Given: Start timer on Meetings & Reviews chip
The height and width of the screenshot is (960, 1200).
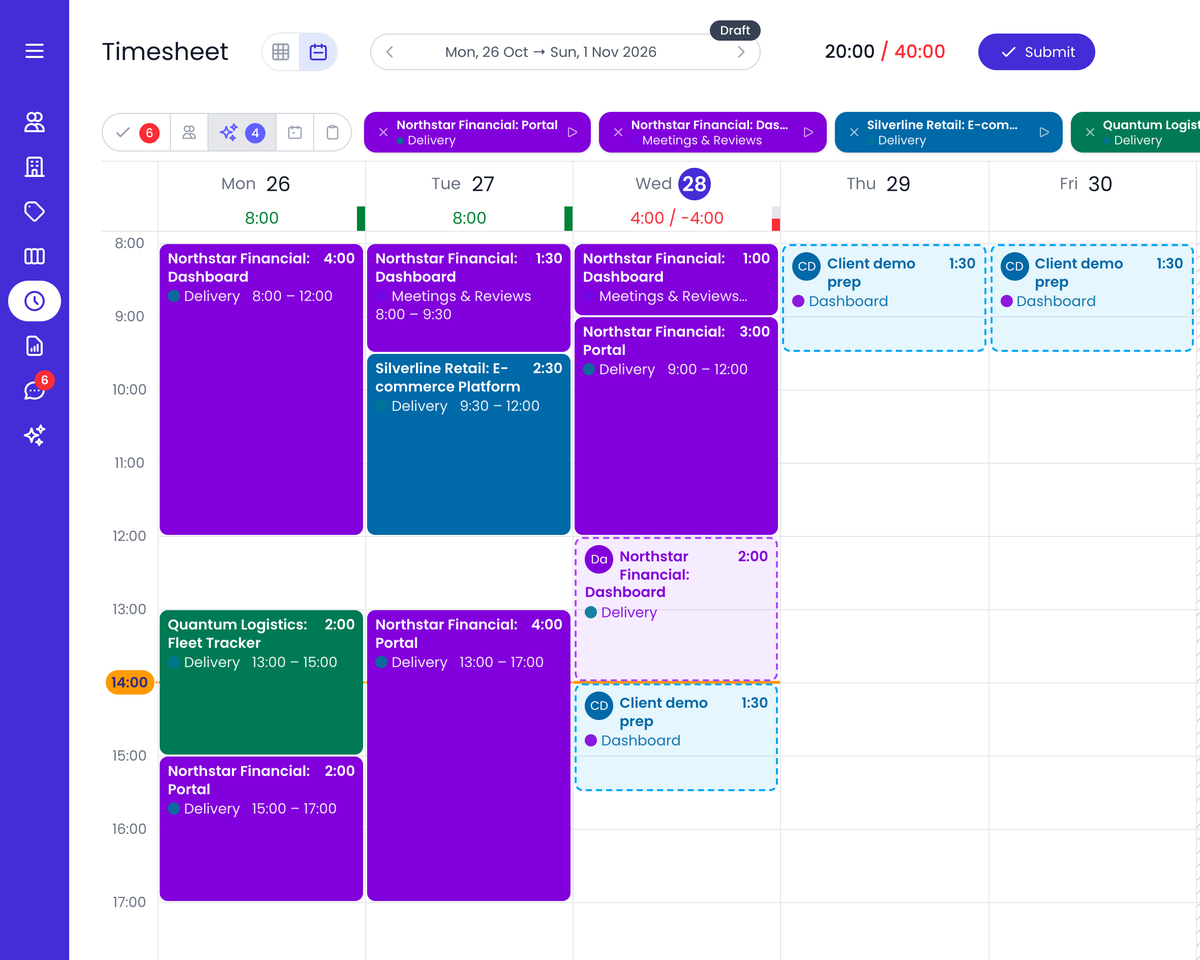Looking at the screenshot, I should point(808,132).
